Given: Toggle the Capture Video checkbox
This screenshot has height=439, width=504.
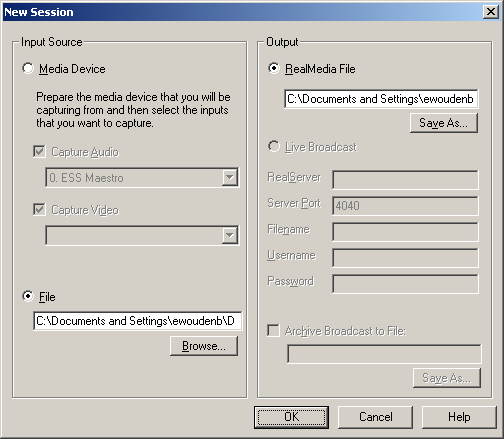Looking at the screenshot, I should click(x=39, y=210).
